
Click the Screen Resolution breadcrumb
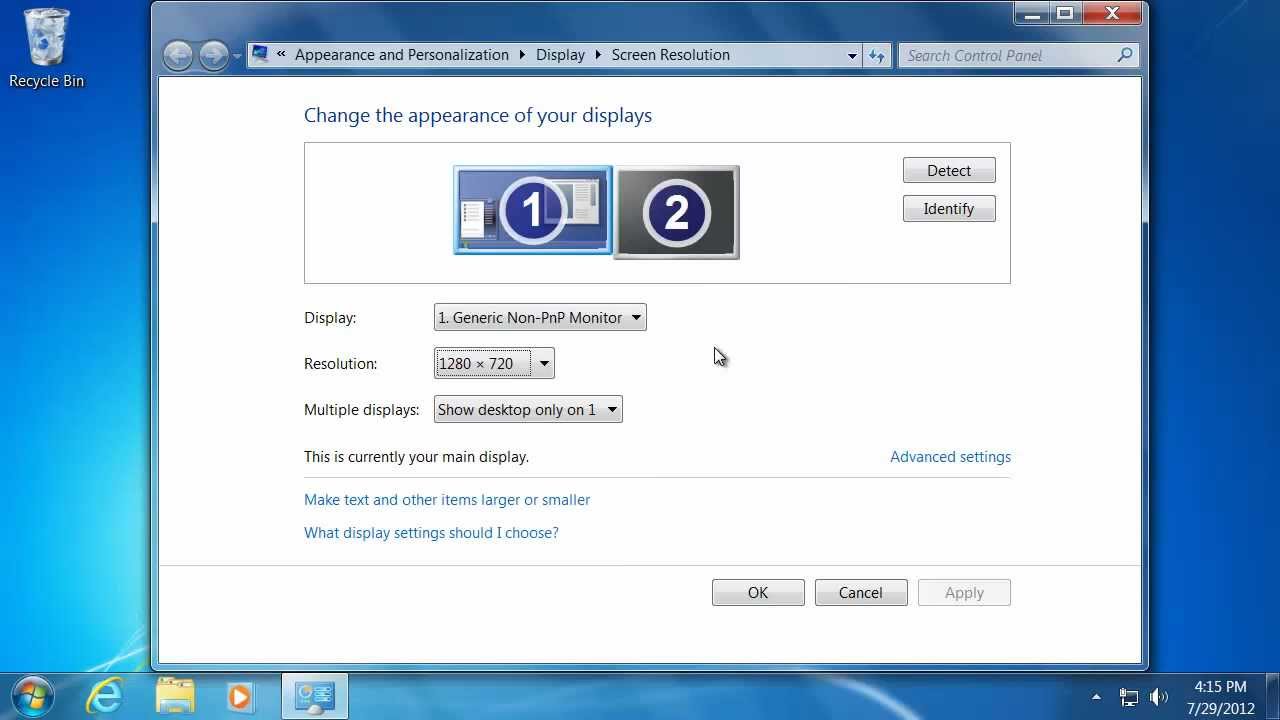pos(671,55)
